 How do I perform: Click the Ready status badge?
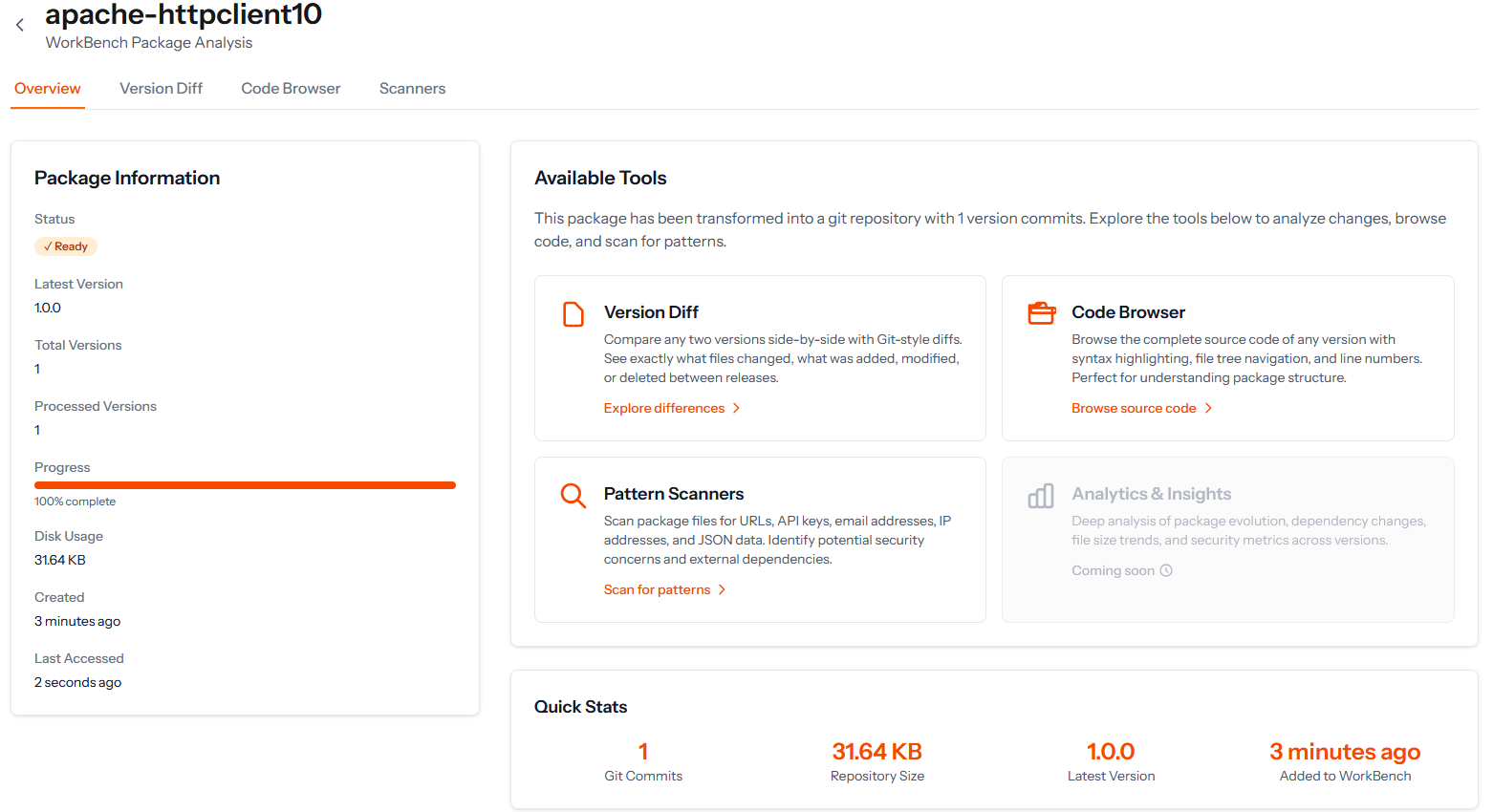pyautogui.click(x=66, y=246)
